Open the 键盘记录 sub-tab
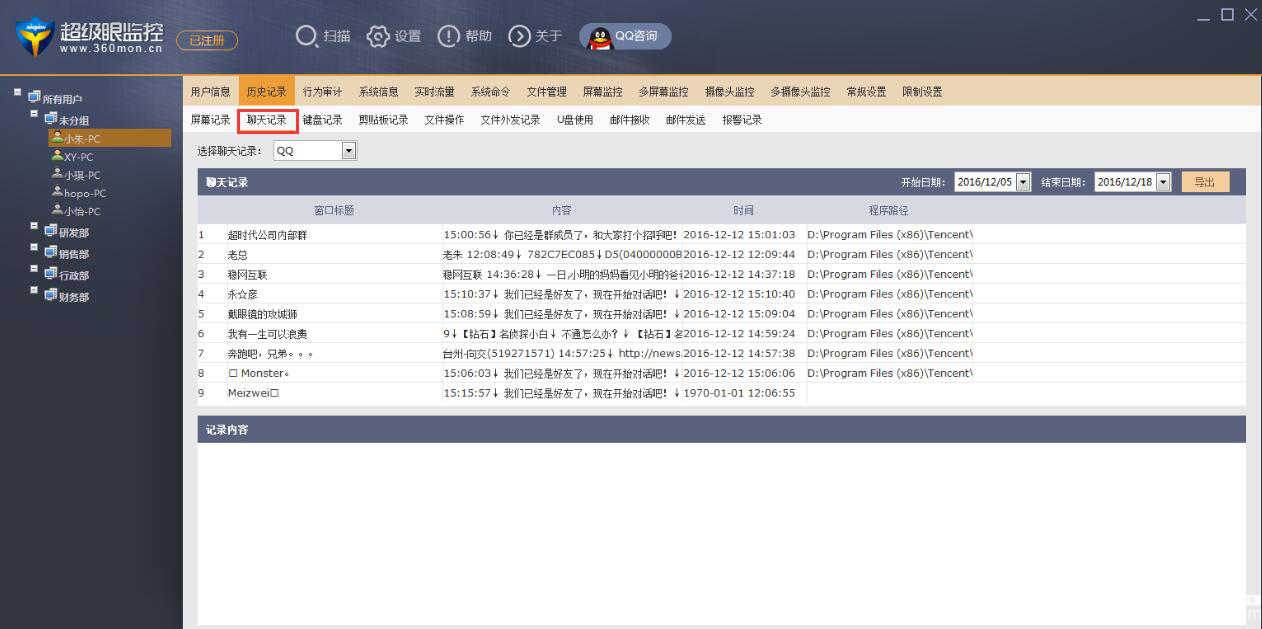Screen dimensions: 1262x629 click(322, 120)
